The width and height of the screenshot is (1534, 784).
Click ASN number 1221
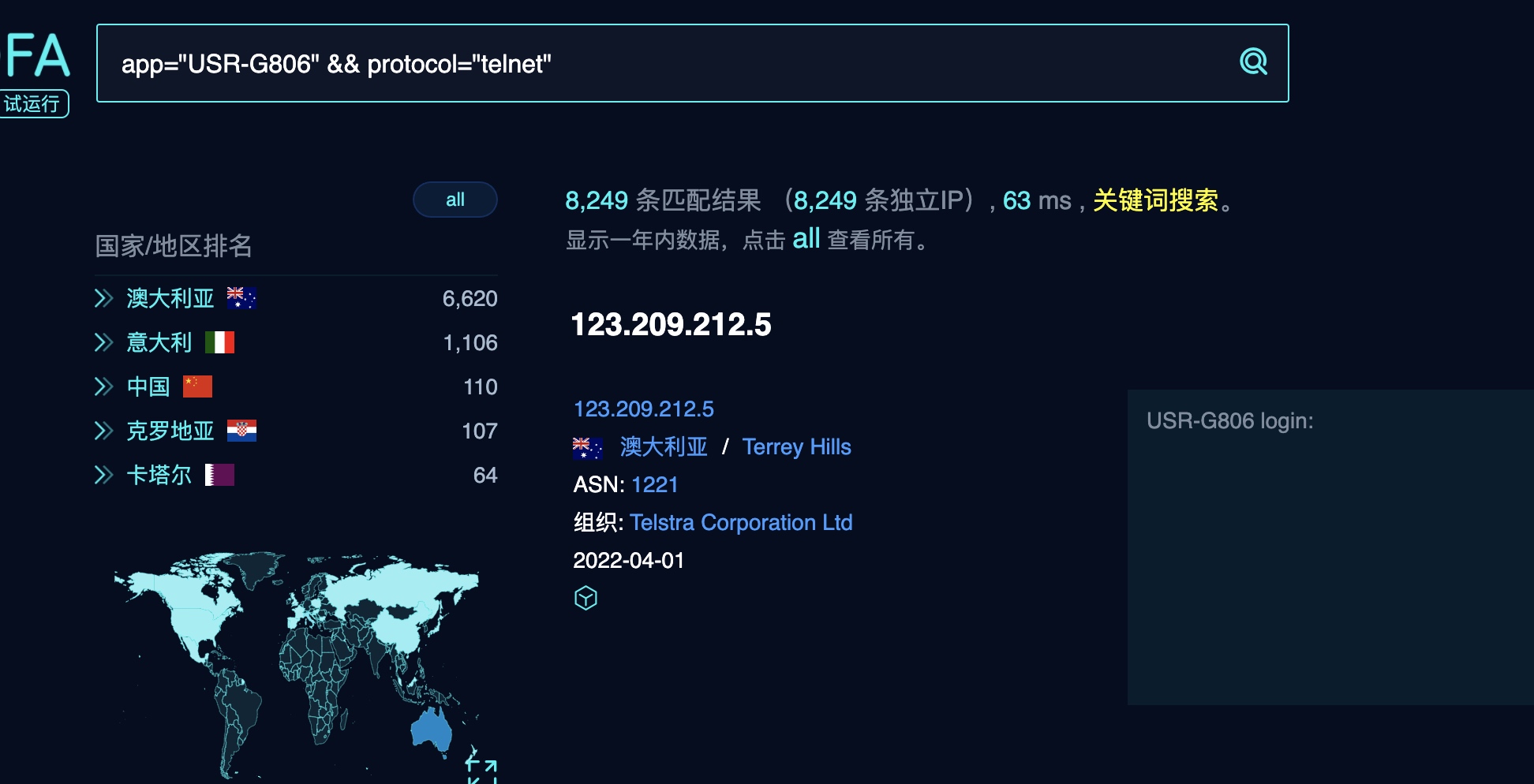tap(654, 484)
